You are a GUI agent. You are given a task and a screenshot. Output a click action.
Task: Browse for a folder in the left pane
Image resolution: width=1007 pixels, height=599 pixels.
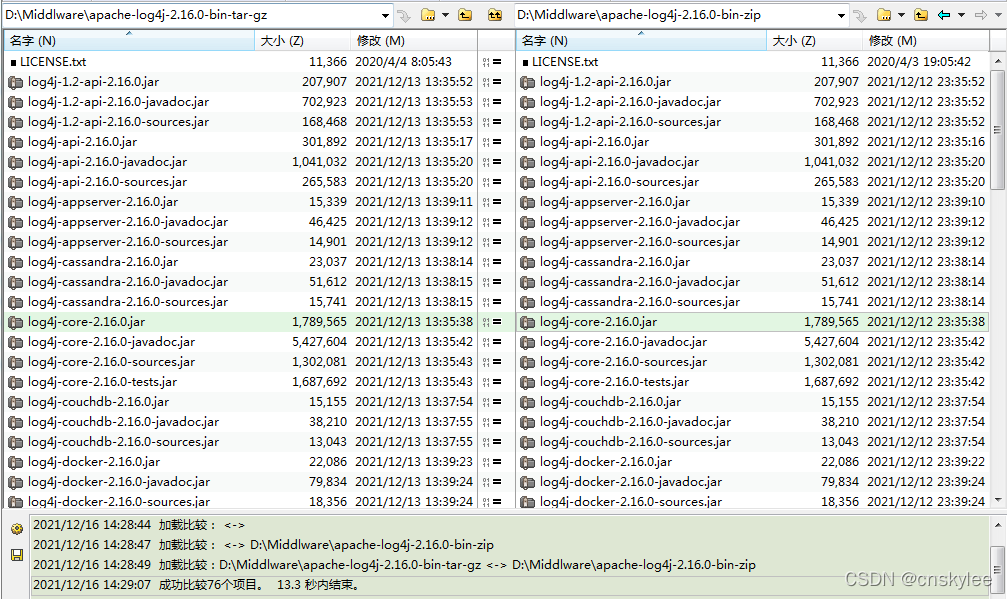[428, 15]
